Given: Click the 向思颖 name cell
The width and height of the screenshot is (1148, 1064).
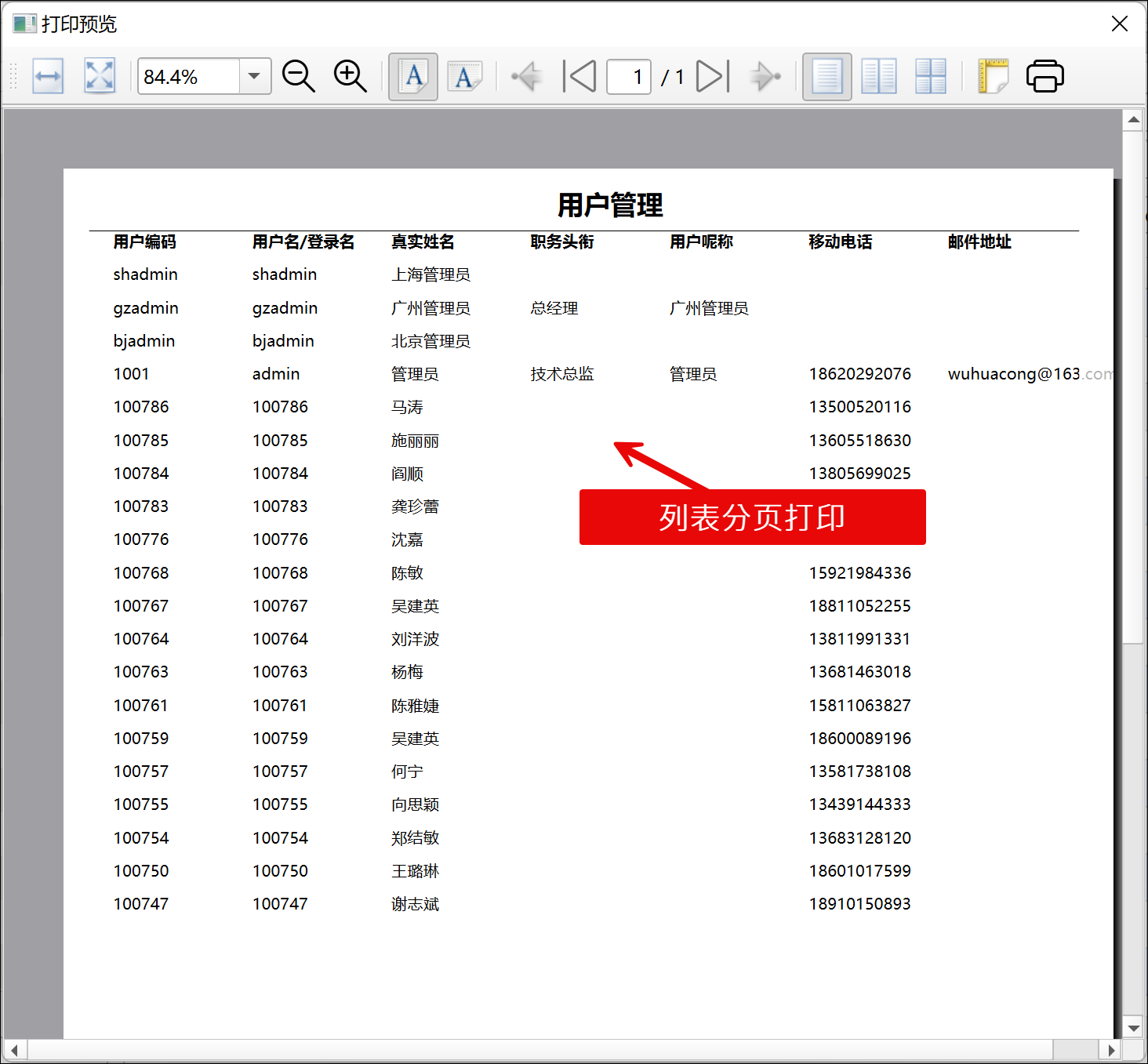Looking at the screenshot, I should [x=415, y=804].
